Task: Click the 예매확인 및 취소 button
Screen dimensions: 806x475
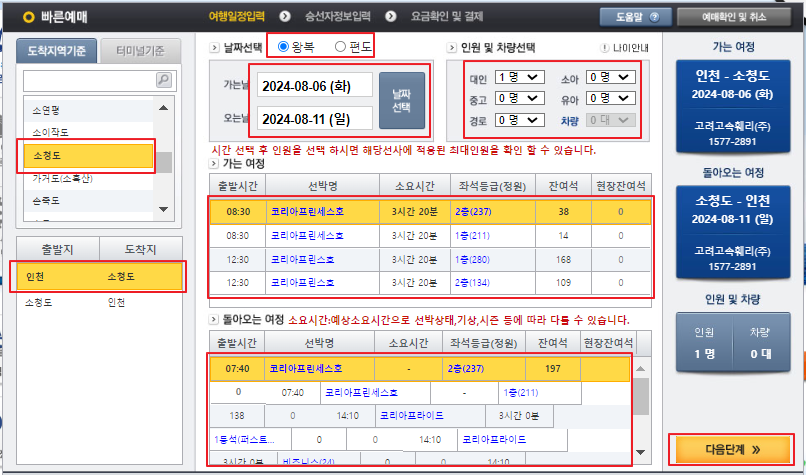Action: [734, 16]
